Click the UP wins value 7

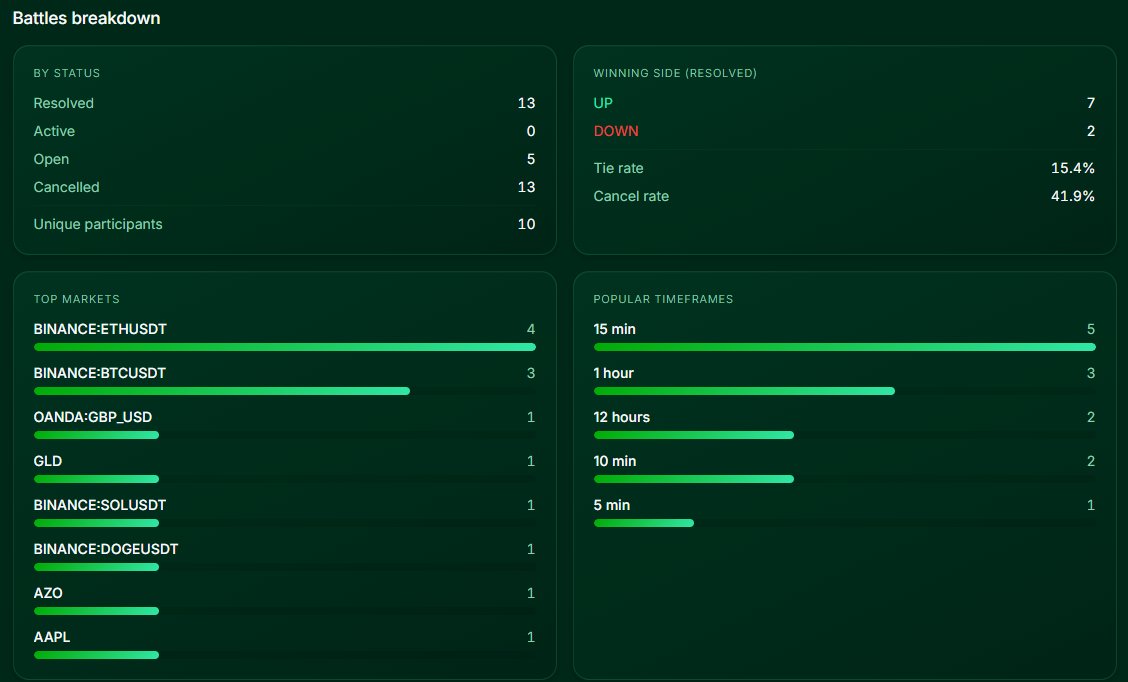click(1091, 103)
